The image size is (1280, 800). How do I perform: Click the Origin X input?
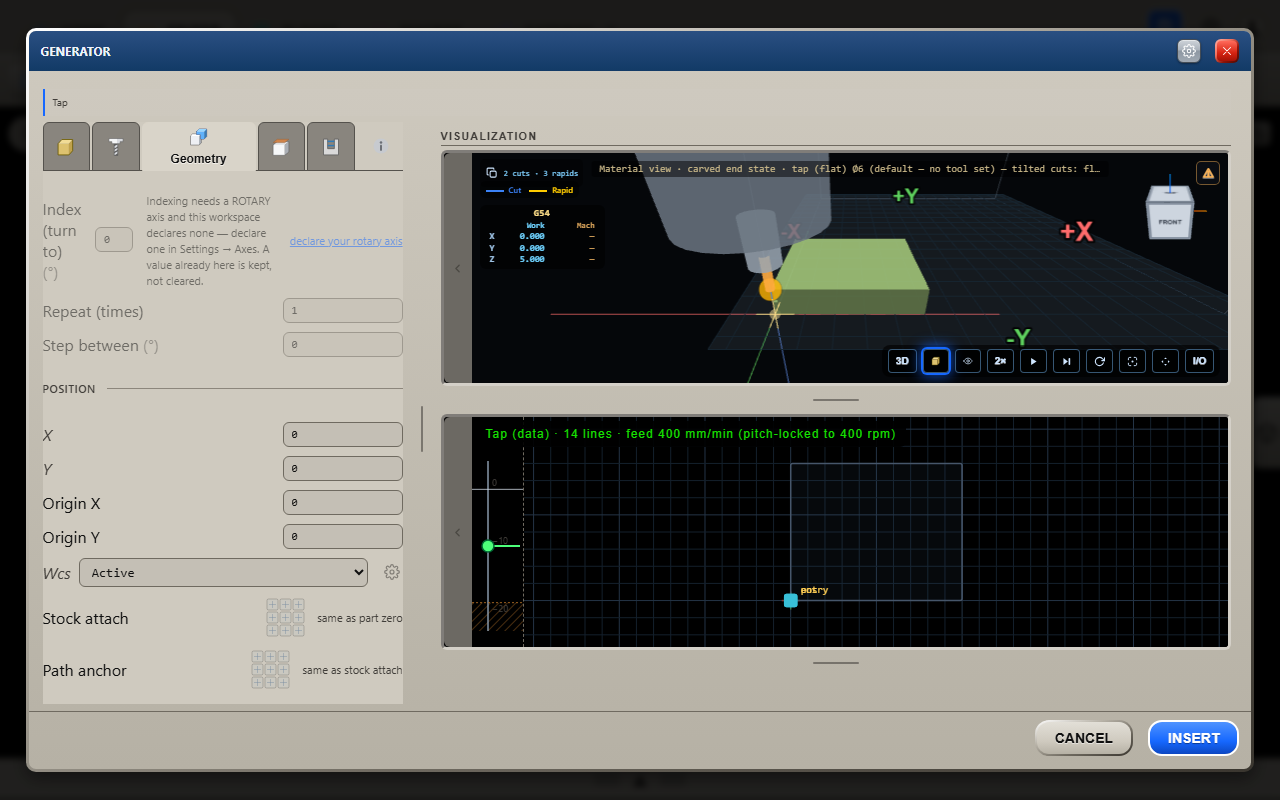pyautogui.click(x=343, y=503)
